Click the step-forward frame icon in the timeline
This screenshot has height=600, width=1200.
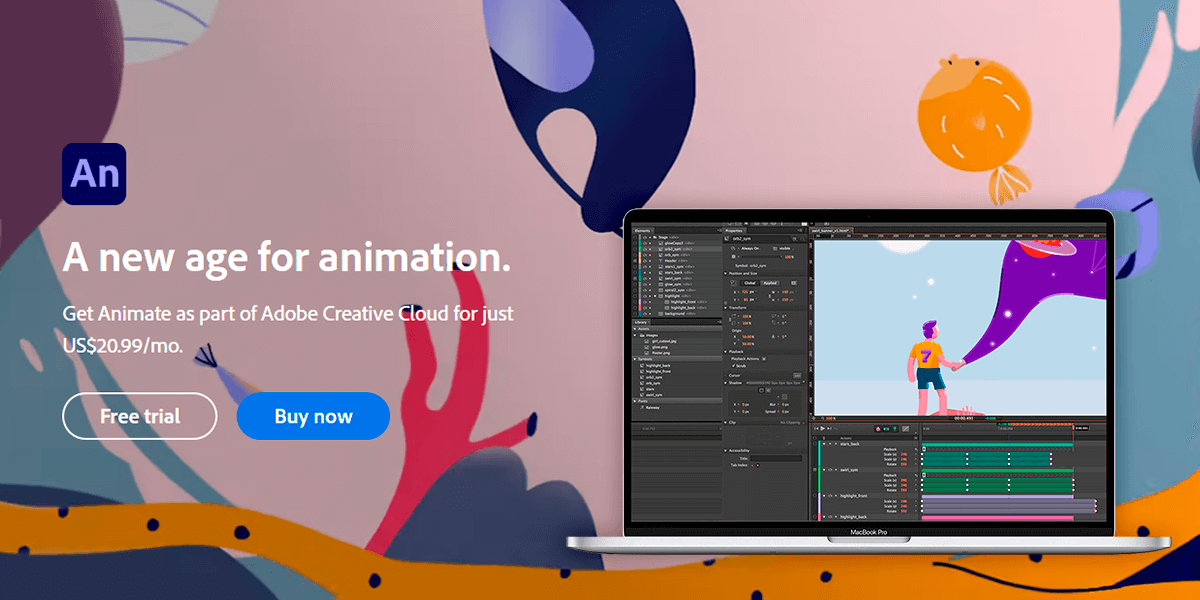[x=831, y=428]
